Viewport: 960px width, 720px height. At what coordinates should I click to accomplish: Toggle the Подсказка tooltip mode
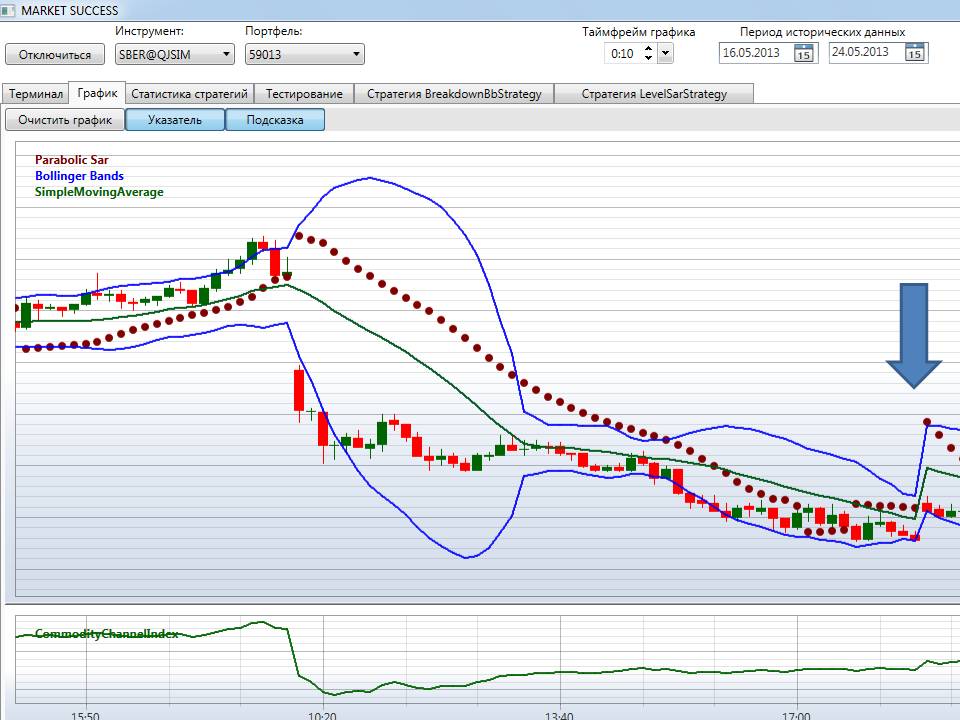[275, 120]
